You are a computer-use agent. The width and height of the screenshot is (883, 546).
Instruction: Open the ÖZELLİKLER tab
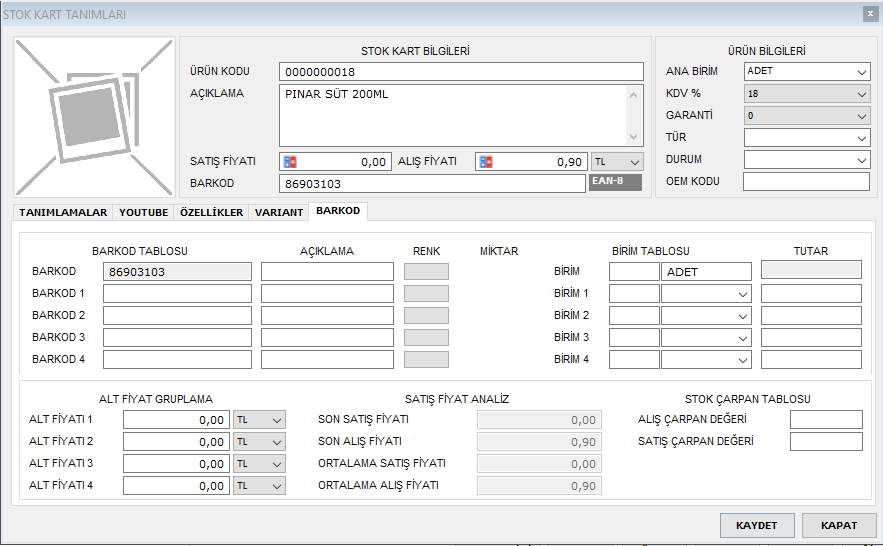(211, 213)
